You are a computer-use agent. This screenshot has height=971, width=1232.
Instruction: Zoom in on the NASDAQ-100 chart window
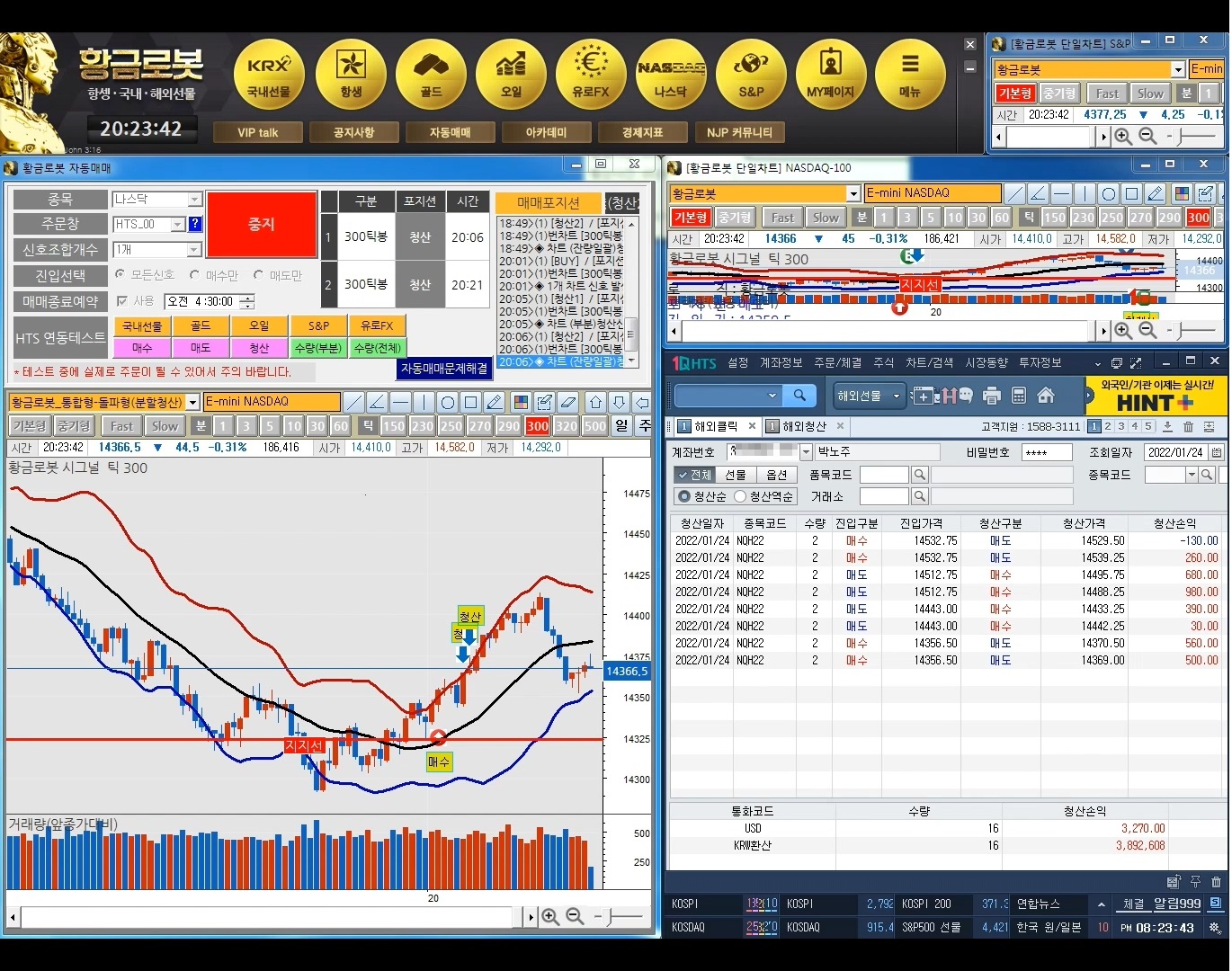click(1123, 331)
